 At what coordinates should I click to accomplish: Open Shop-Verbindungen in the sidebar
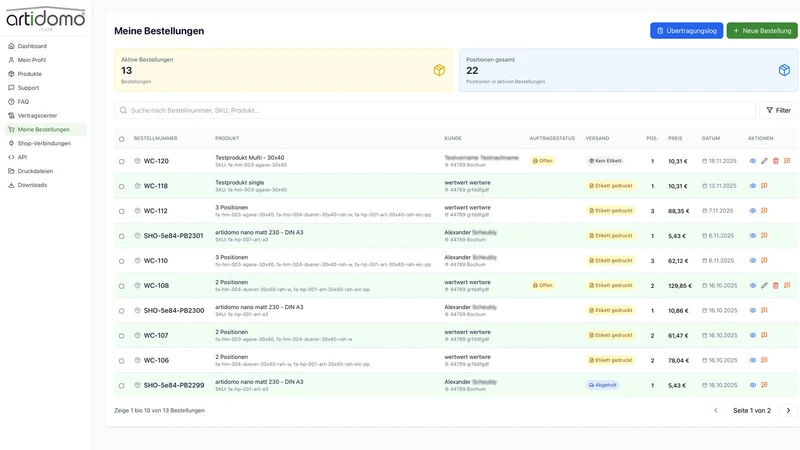point(45,143)
